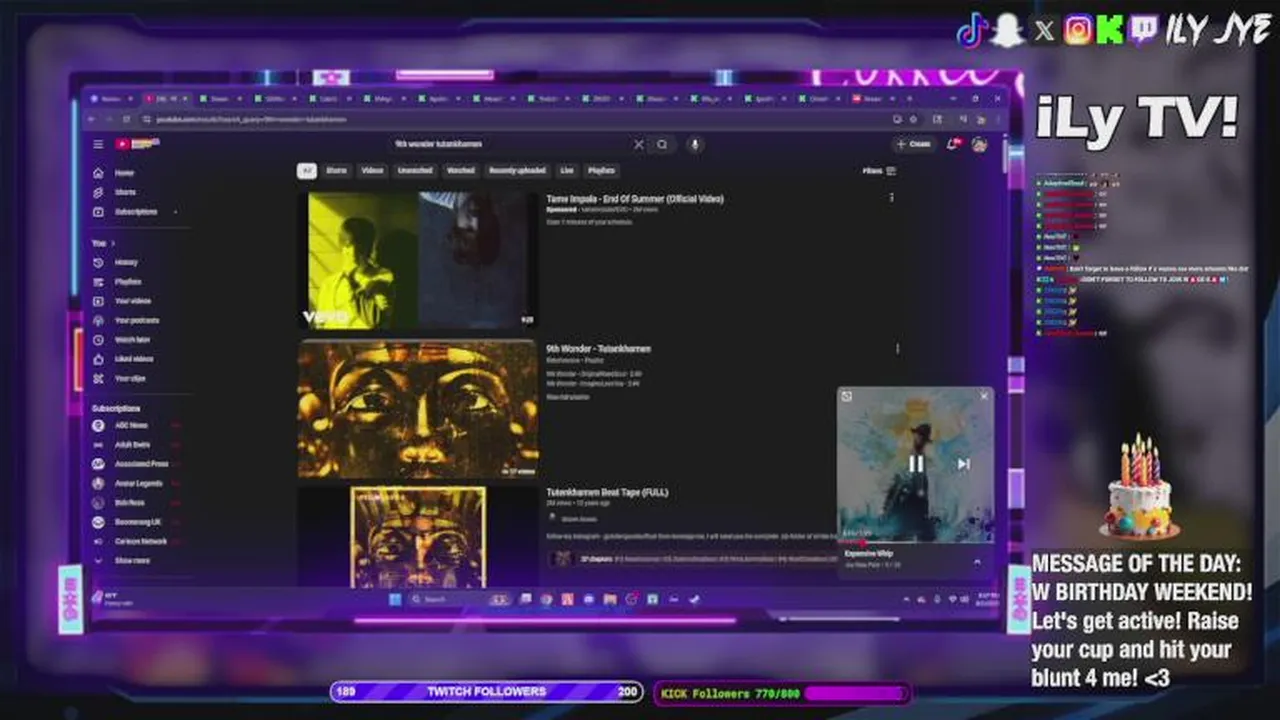This screenshot has width=1280, height=720.
Task: Click the browser address bar URL
Action: click(x=252, y=119)
